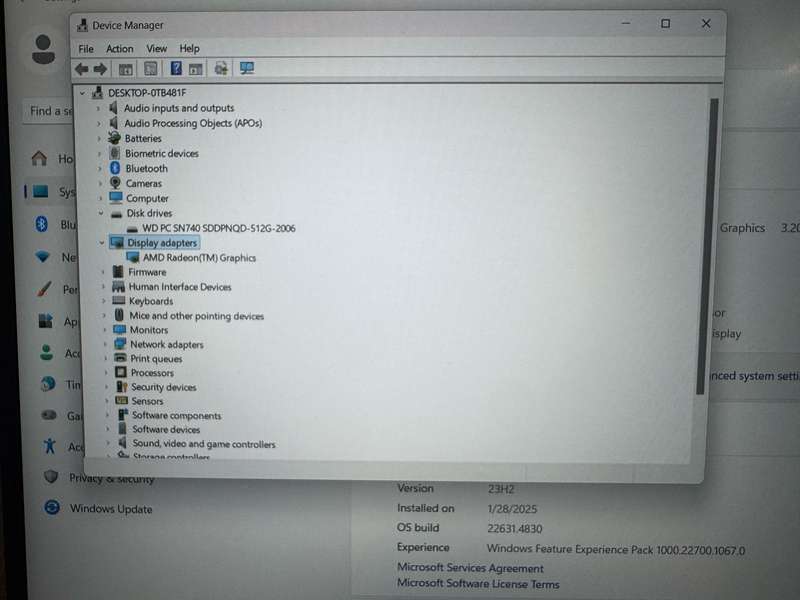Viewport: 800px width, 600px height.
Task: Click the Forward arrow in Device Manager toolbar
Action: click(101, 69)
